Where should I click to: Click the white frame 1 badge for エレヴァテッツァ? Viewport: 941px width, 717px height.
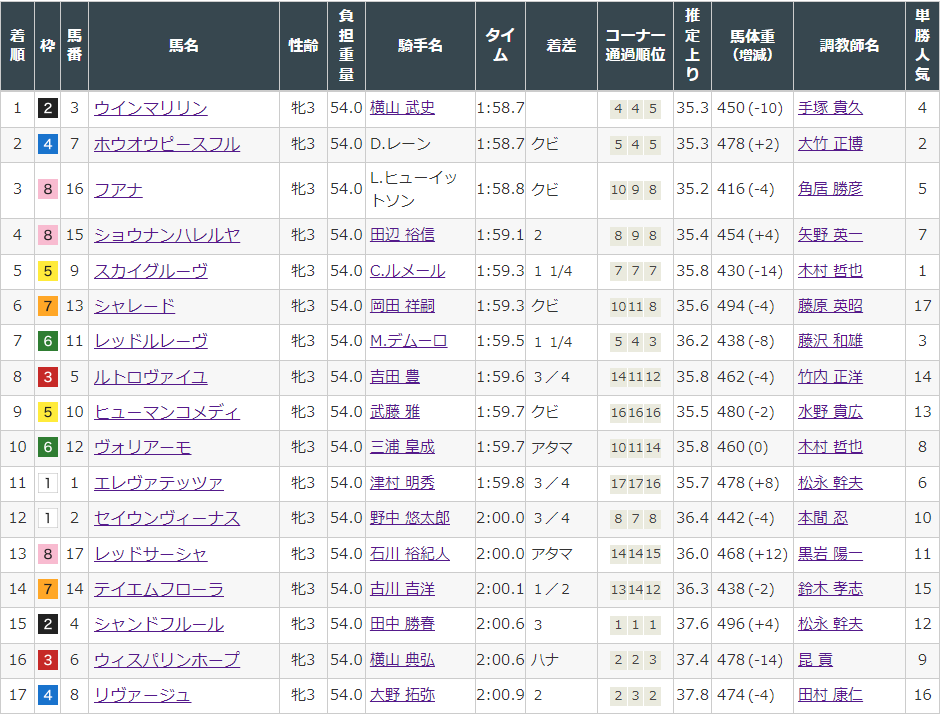(47, 483)
